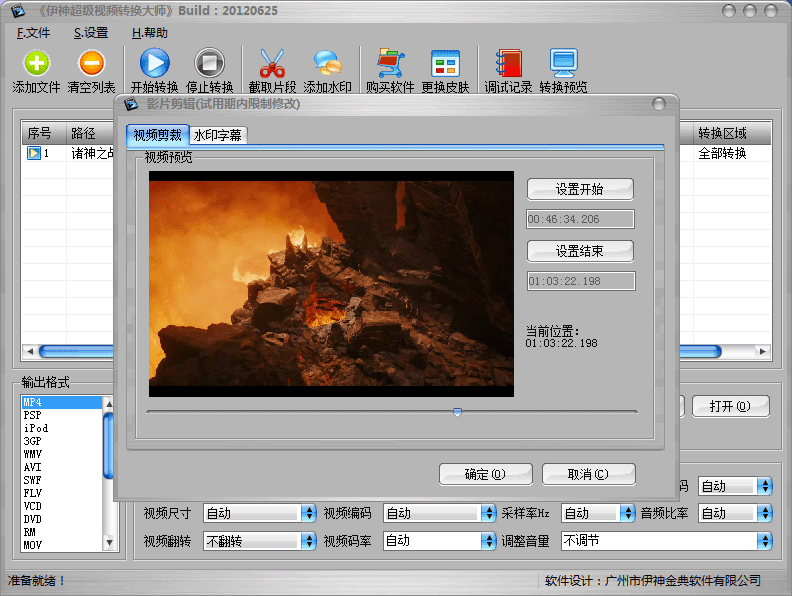Start conversion with the blue play icon
The image size is (792, 596).
pyautogui.click(x=154, y=64)
